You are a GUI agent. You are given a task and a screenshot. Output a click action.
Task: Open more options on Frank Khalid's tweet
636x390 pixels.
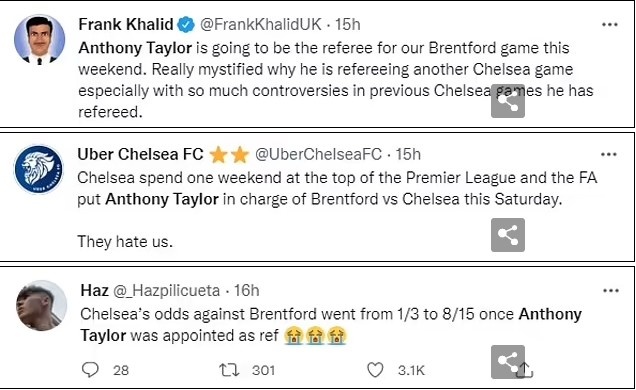click(x=610, y=25)
